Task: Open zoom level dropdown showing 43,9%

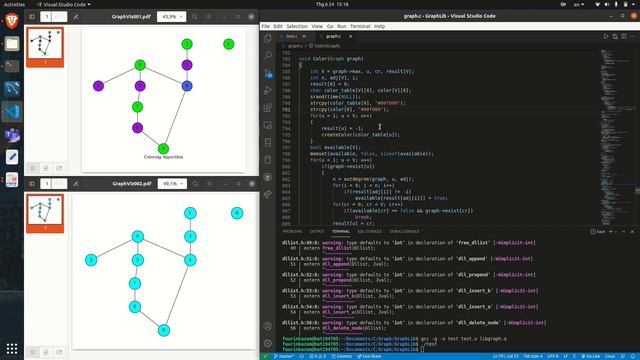Action: 171,17
